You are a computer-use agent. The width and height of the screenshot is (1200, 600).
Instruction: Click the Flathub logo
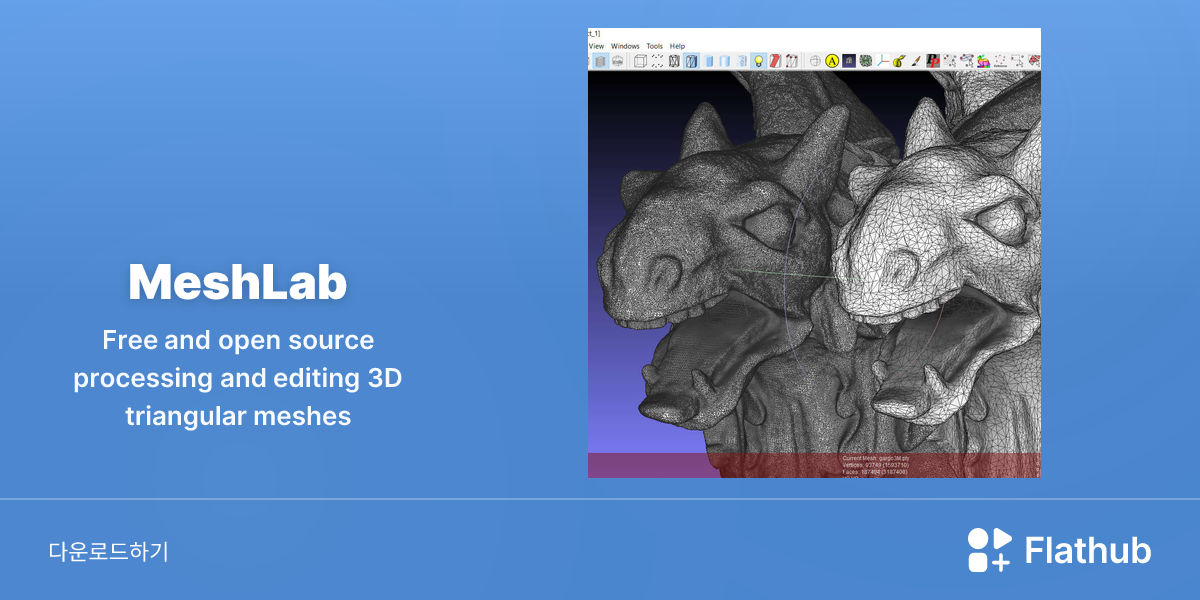click(1059, 550)
